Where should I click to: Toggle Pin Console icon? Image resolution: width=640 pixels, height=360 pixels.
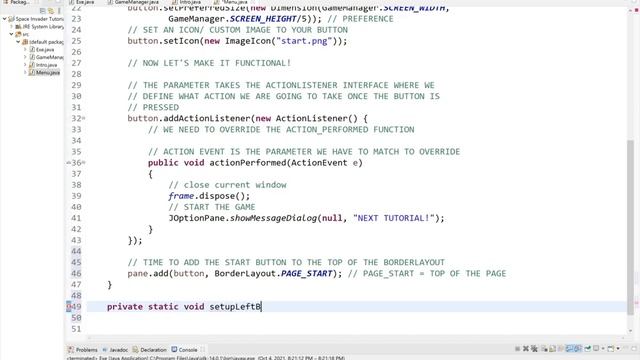click(587, 349)
